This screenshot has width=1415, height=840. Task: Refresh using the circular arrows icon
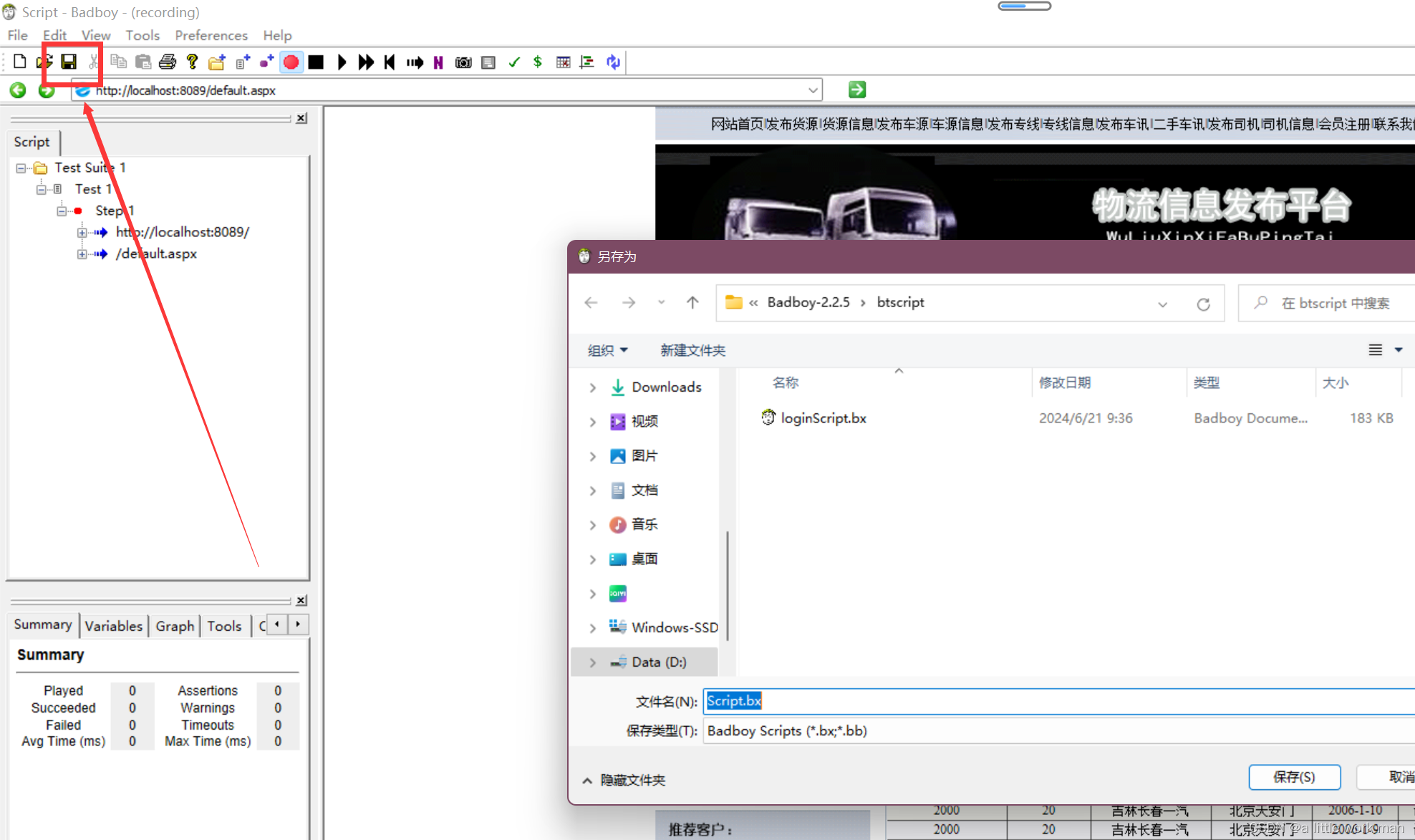(x=613, y=62)
